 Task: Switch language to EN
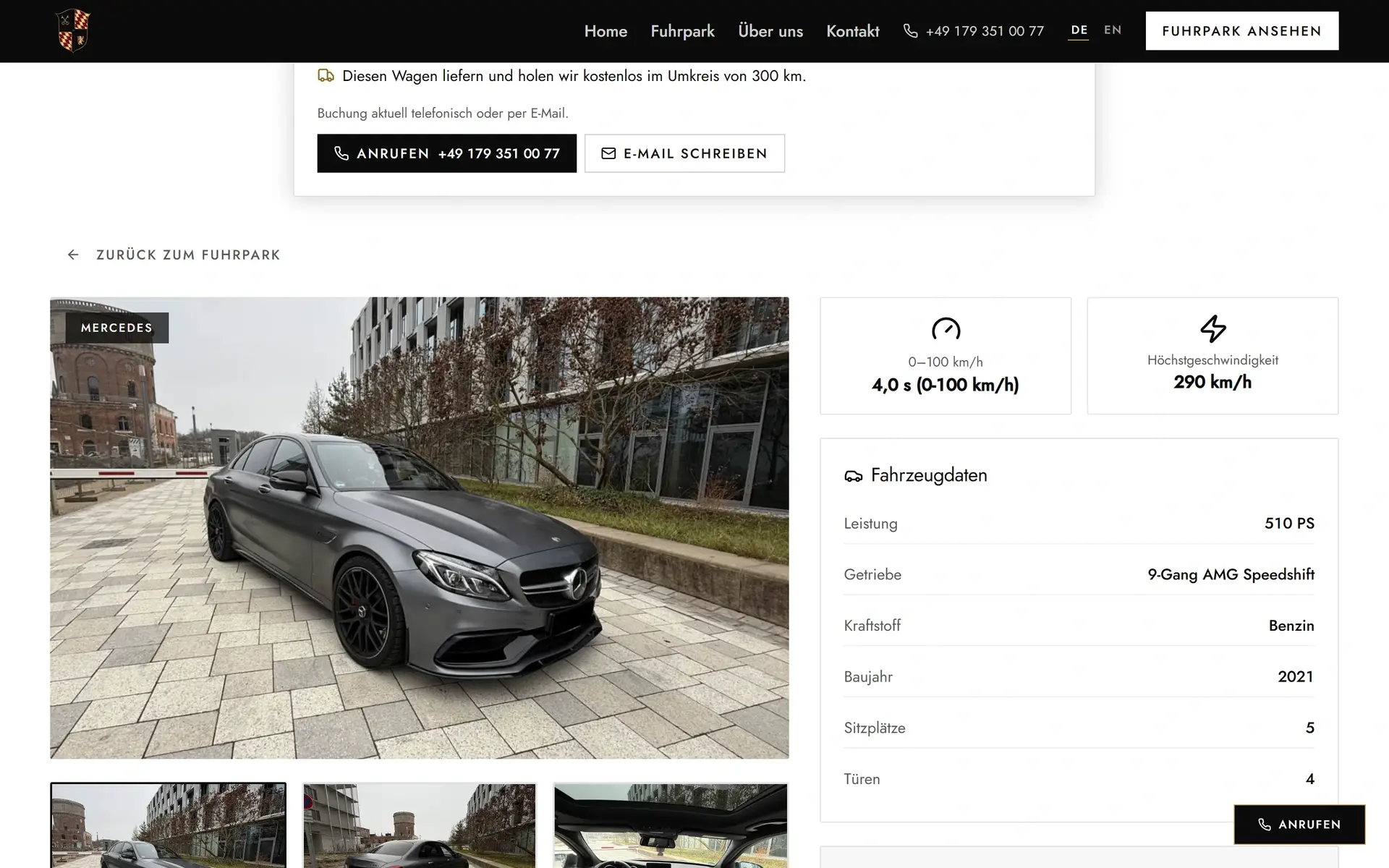[x=1113, y=30]
